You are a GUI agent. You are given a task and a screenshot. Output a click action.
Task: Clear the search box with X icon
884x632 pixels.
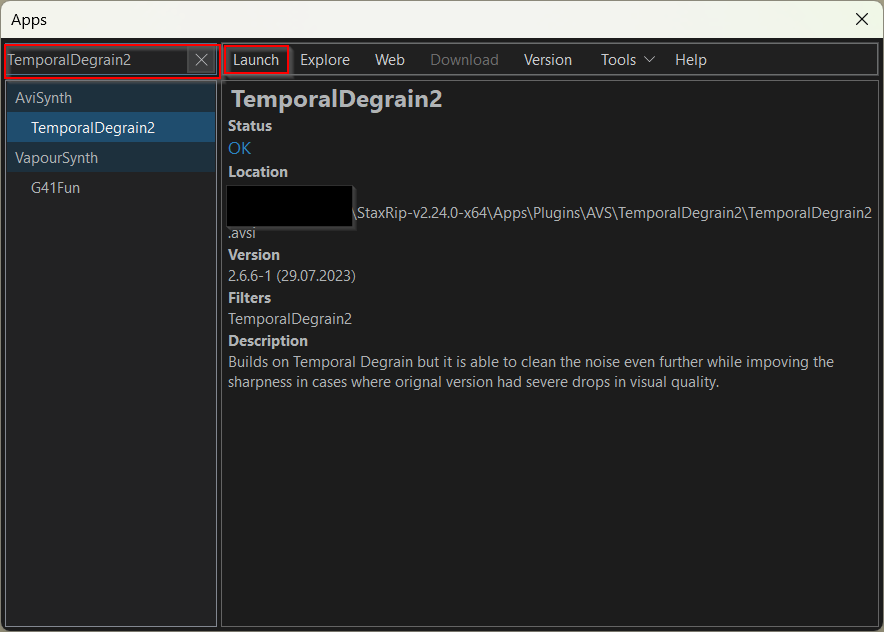pos(201,60)
